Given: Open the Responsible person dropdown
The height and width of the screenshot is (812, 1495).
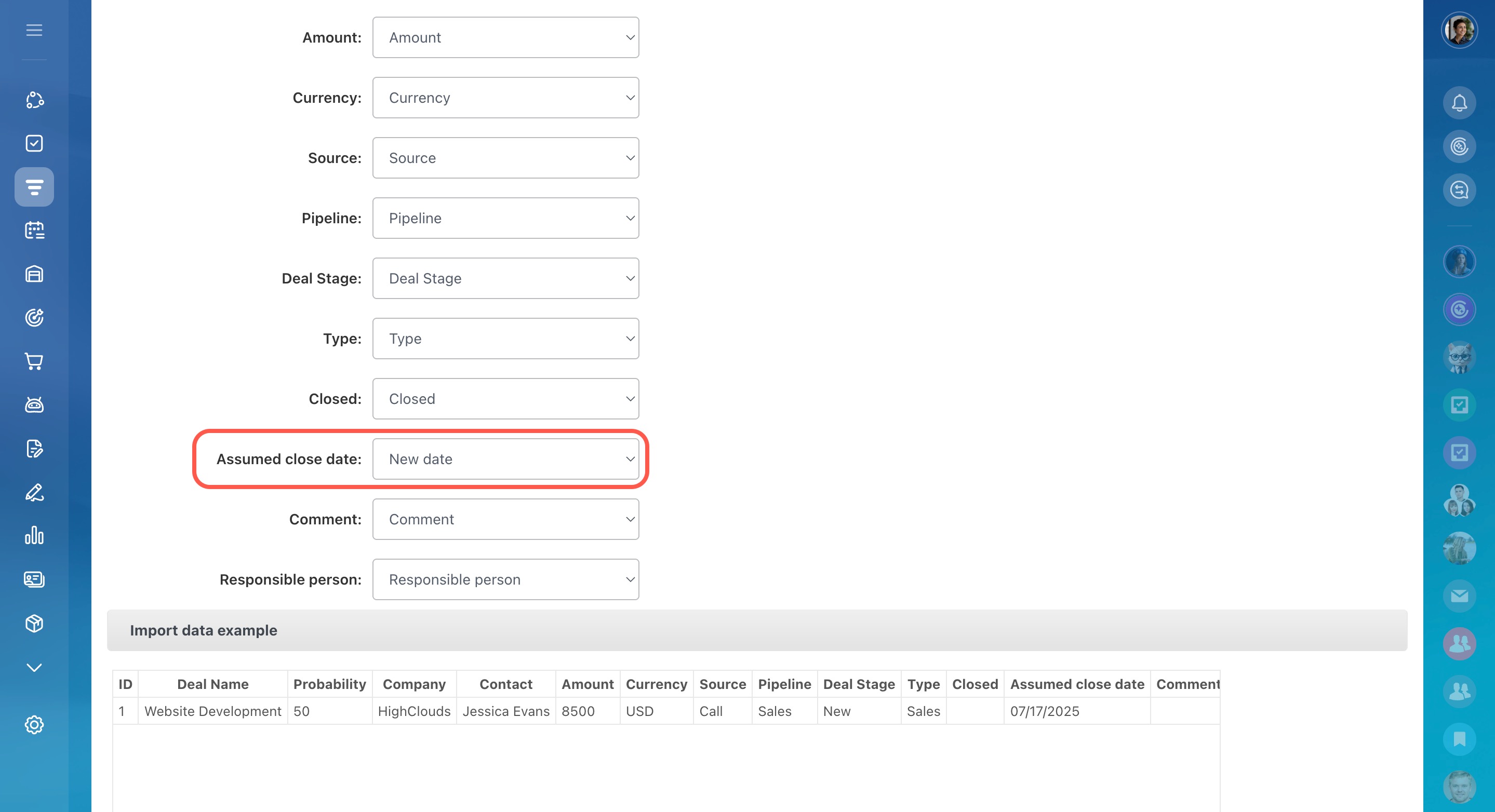Looking at the screenshot, I should point(505,579).
